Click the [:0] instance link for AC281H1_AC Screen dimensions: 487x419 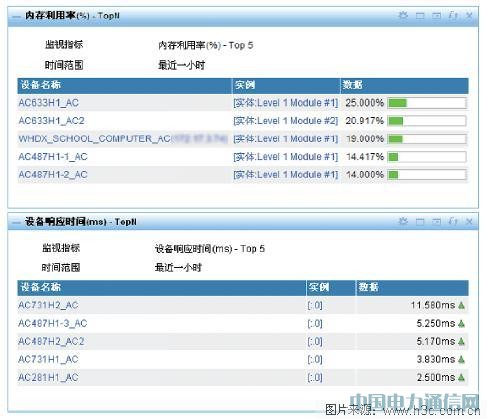[315, 377]
